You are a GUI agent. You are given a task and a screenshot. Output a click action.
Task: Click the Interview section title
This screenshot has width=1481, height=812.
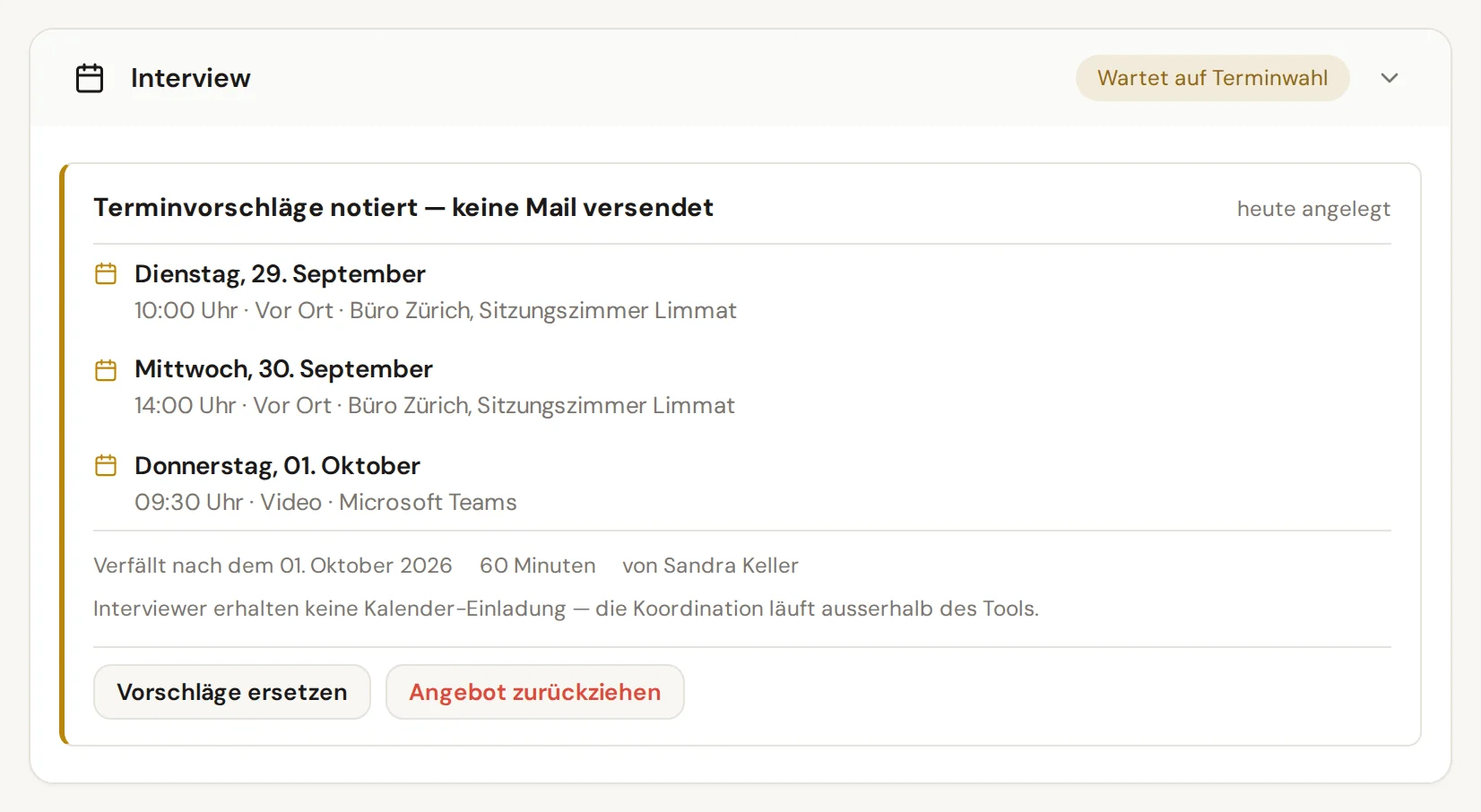tap(191, 78)
